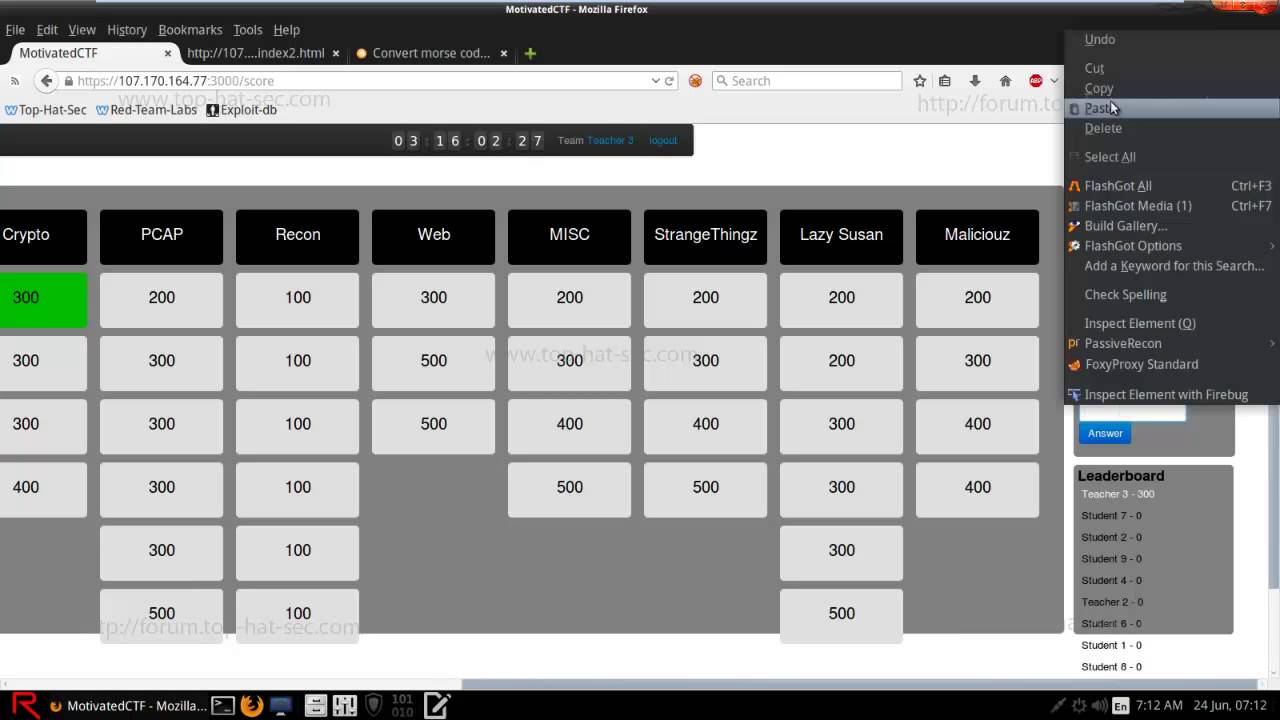Open the Adblock Plus dropdown arrow
Viewport: 1280px width, 720px height.
tap(1054, 81)
